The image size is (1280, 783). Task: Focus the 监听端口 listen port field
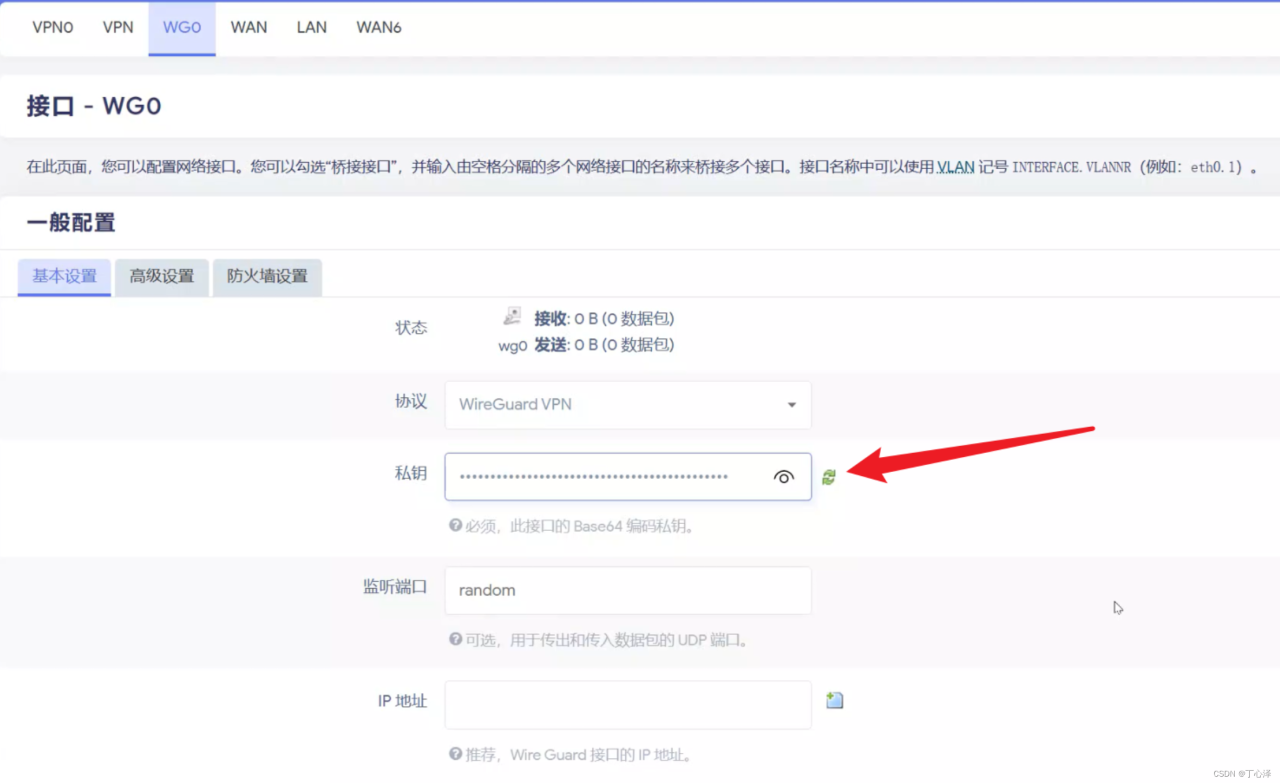[x=628, y=590]
